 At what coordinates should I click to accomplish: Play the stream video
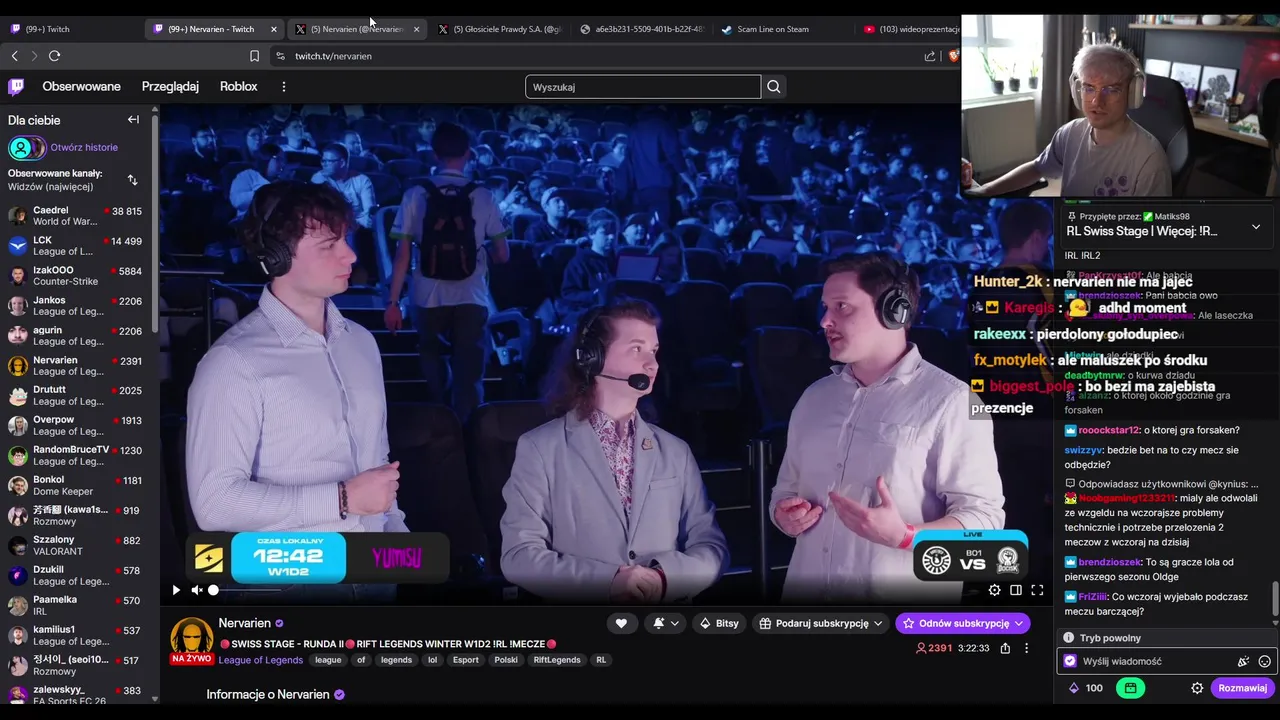tap(176, 590)
